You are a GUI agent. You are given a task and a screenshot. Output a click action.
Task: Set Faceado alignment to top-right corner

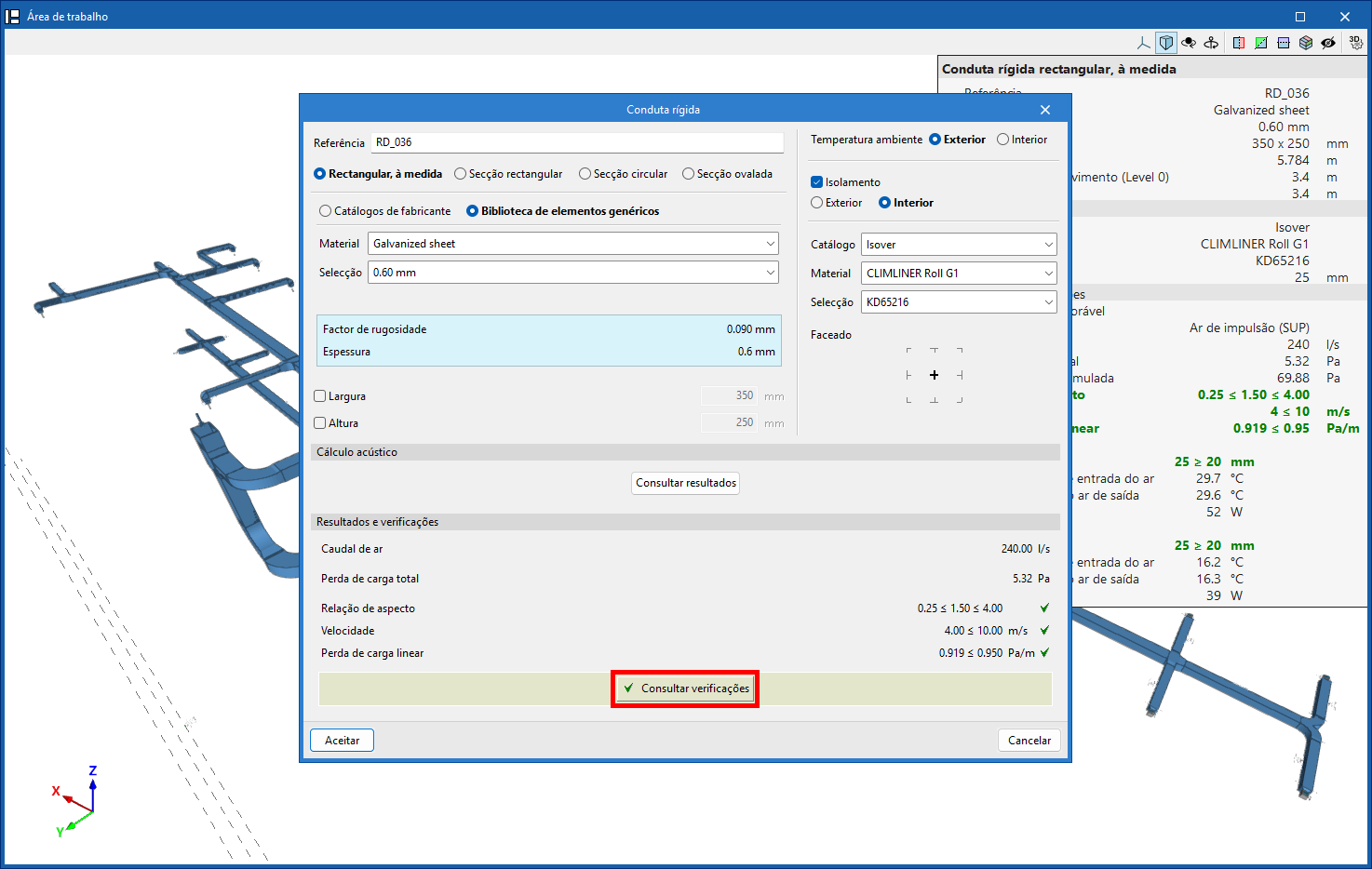[960, 351]
